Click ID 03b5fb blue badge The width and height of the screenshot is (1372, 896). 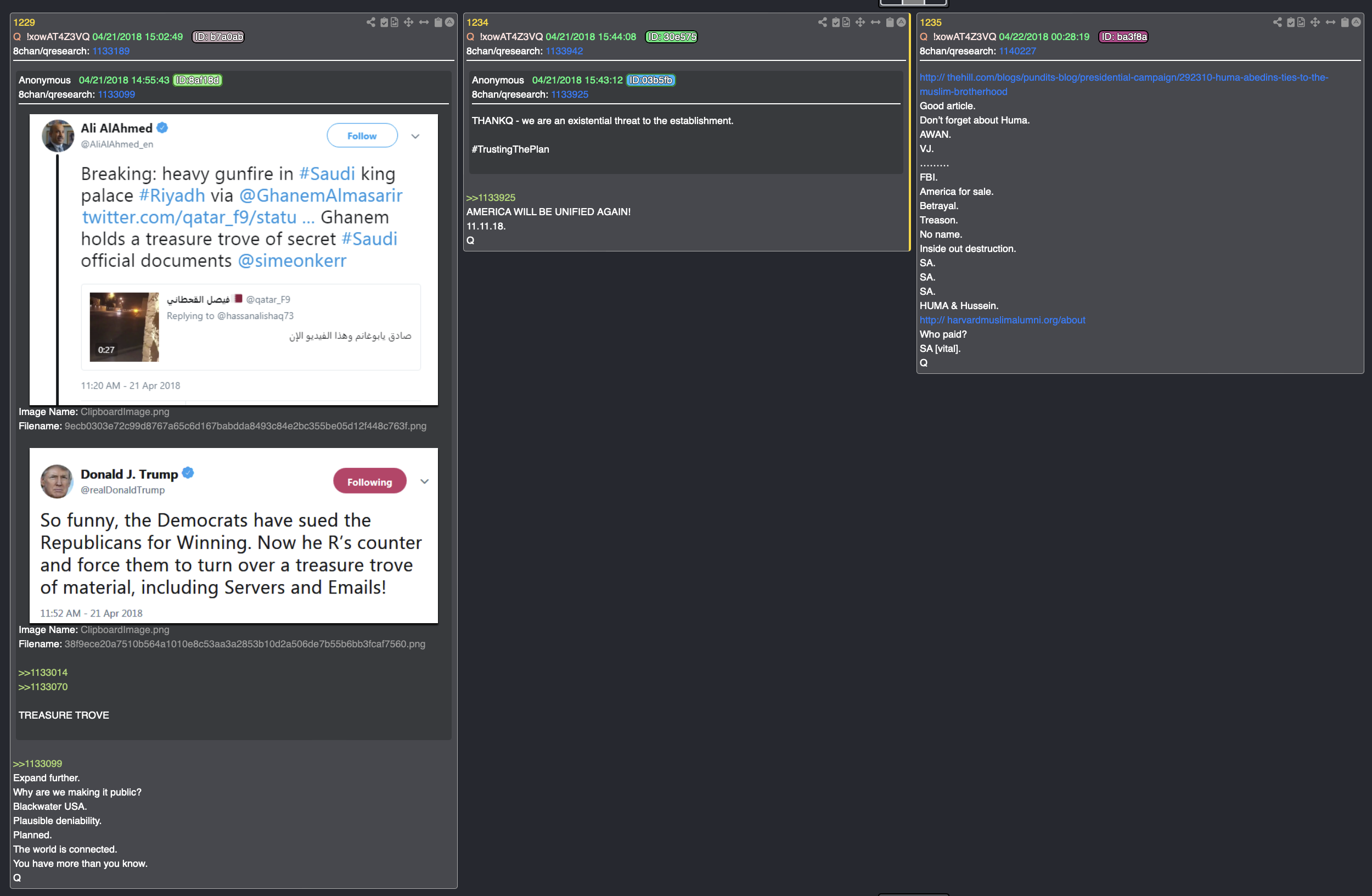pyautogui.click(x=651, y=80)
